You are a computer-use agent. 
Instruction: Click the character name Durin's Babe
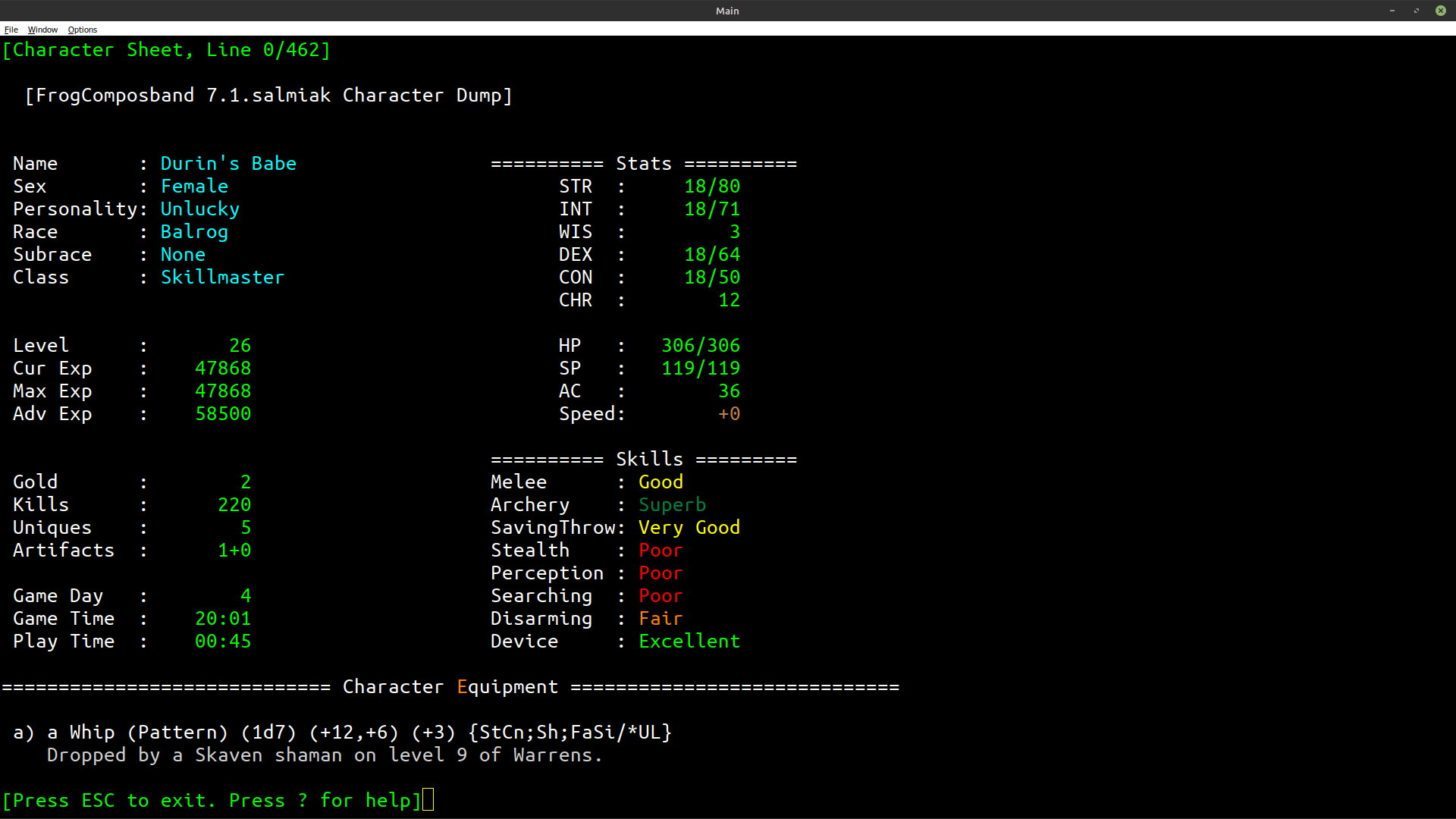tap(228, 164)
